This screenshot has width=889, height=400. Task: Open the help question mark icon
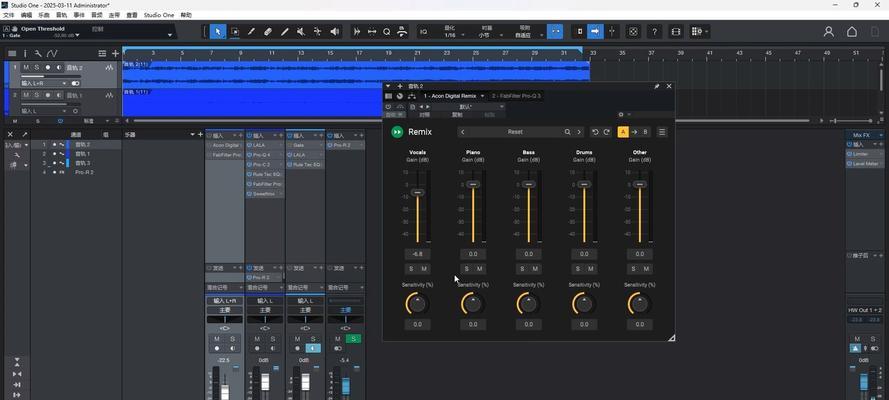[x=654, y=32]
